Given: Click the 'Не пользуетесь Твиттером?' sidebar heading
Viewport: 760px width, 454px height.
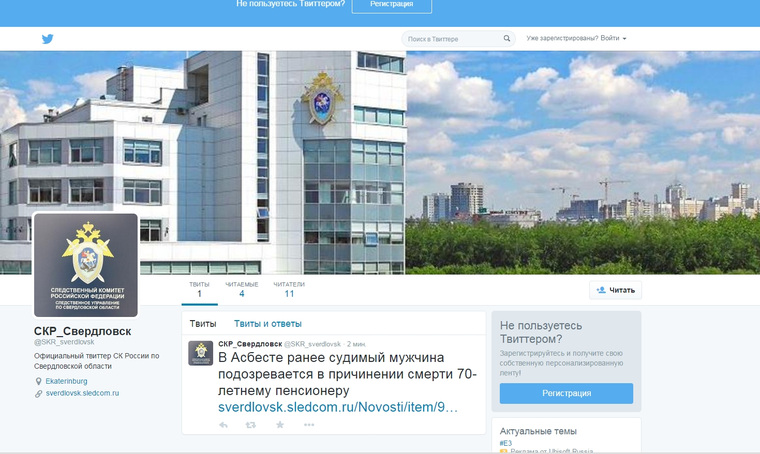Looking at the screenshot, I should 541,332.
